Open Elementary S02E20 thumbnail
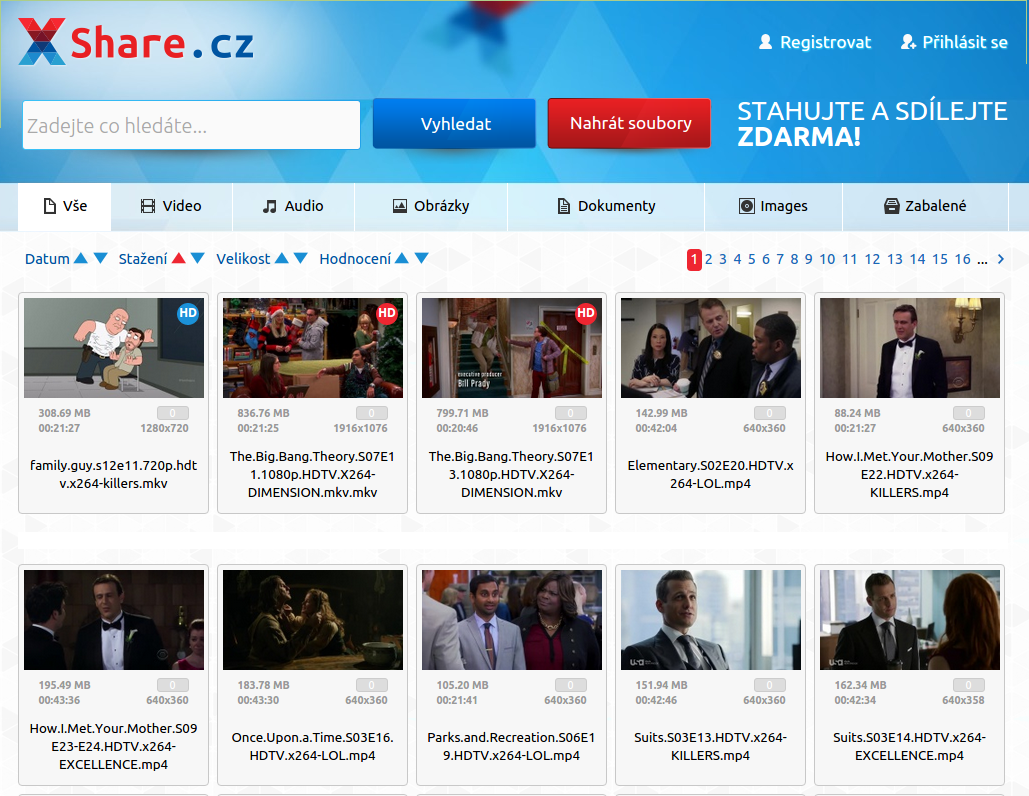 [x=711, y=348]
